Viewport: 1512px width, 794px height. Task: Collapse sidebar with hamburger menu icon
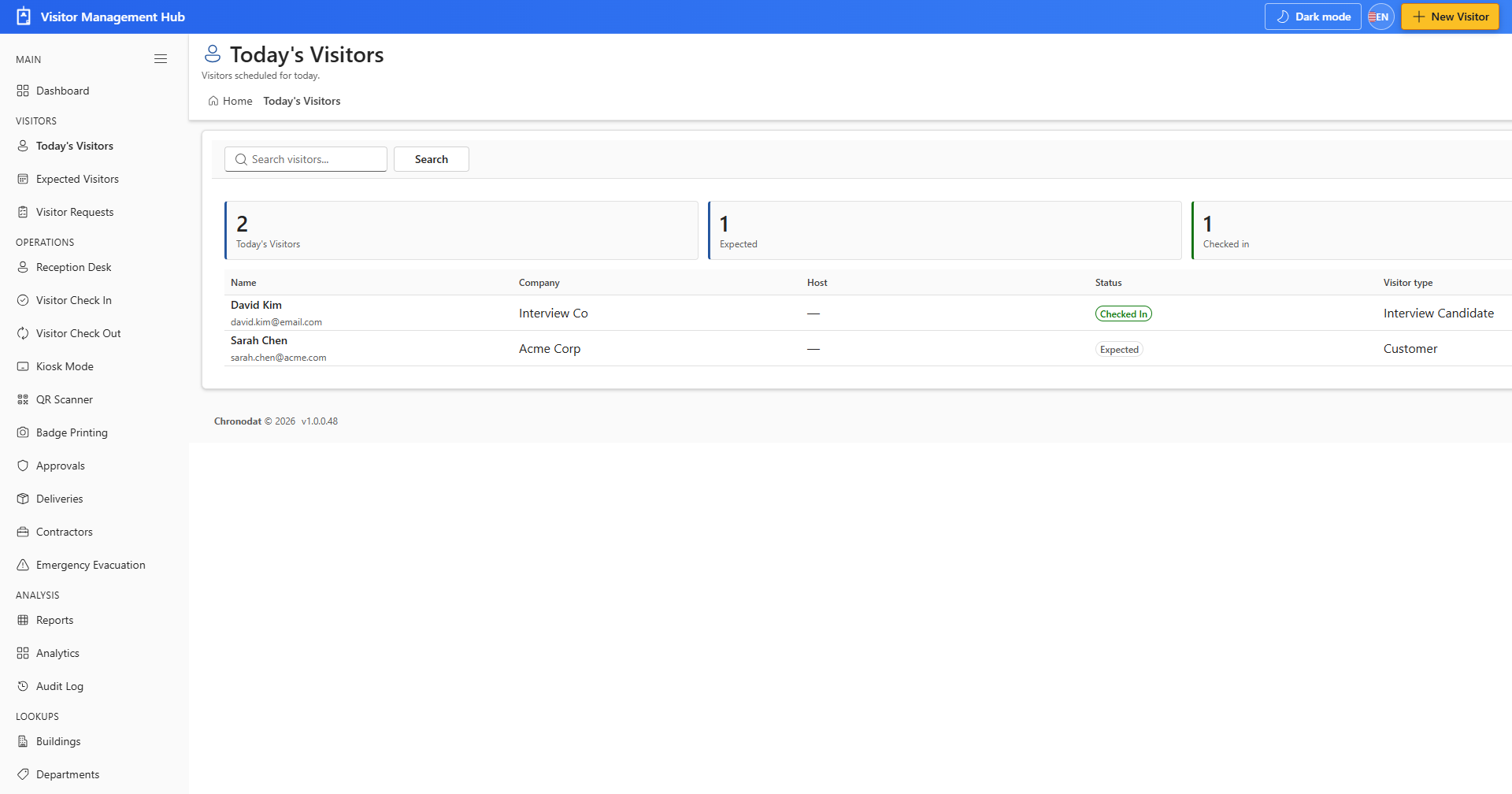[x=161, y=59]
